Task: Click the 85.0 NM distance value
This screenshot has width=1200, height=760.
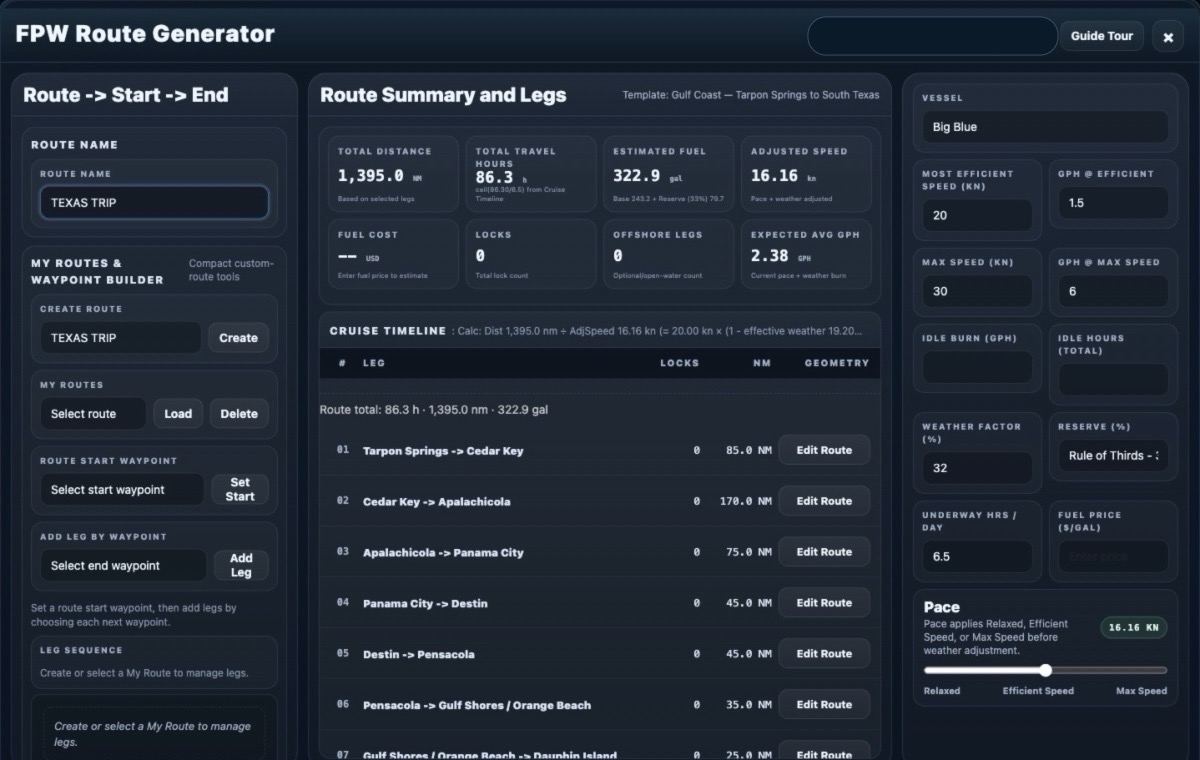Action: [x=749, y=451]
